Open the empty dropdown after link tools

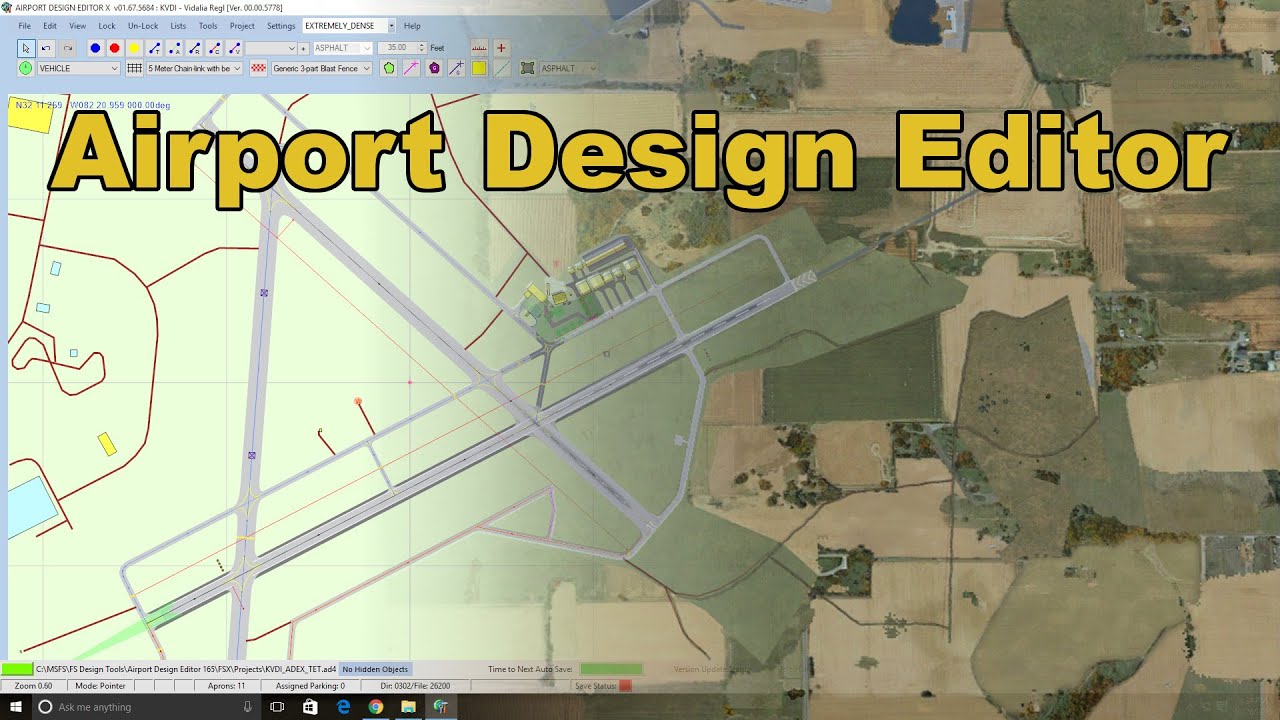click(271, 48)
